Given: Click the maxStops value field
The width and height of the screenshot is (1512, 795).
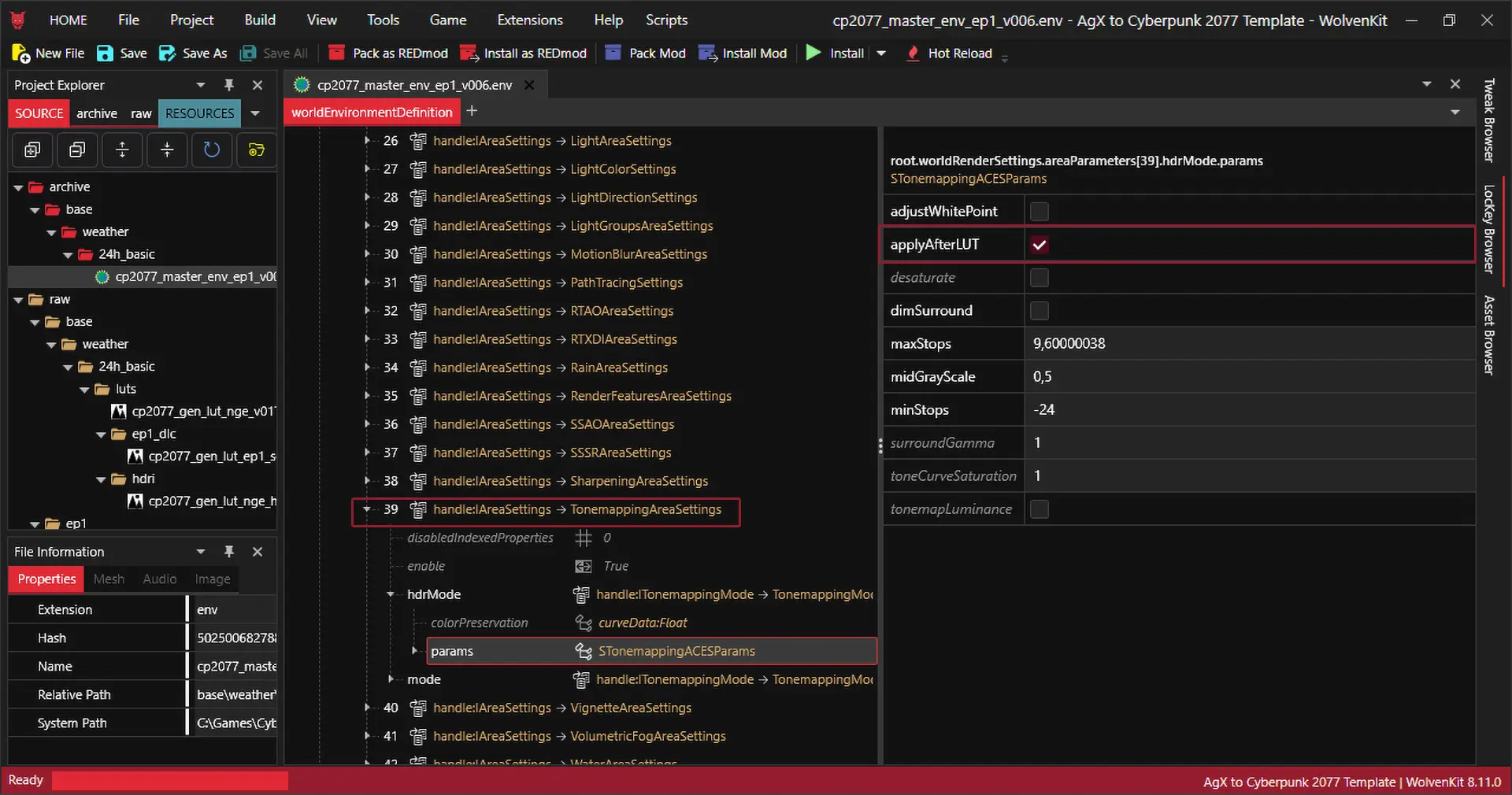Looking at the screenshot, I should [1249, 344].
